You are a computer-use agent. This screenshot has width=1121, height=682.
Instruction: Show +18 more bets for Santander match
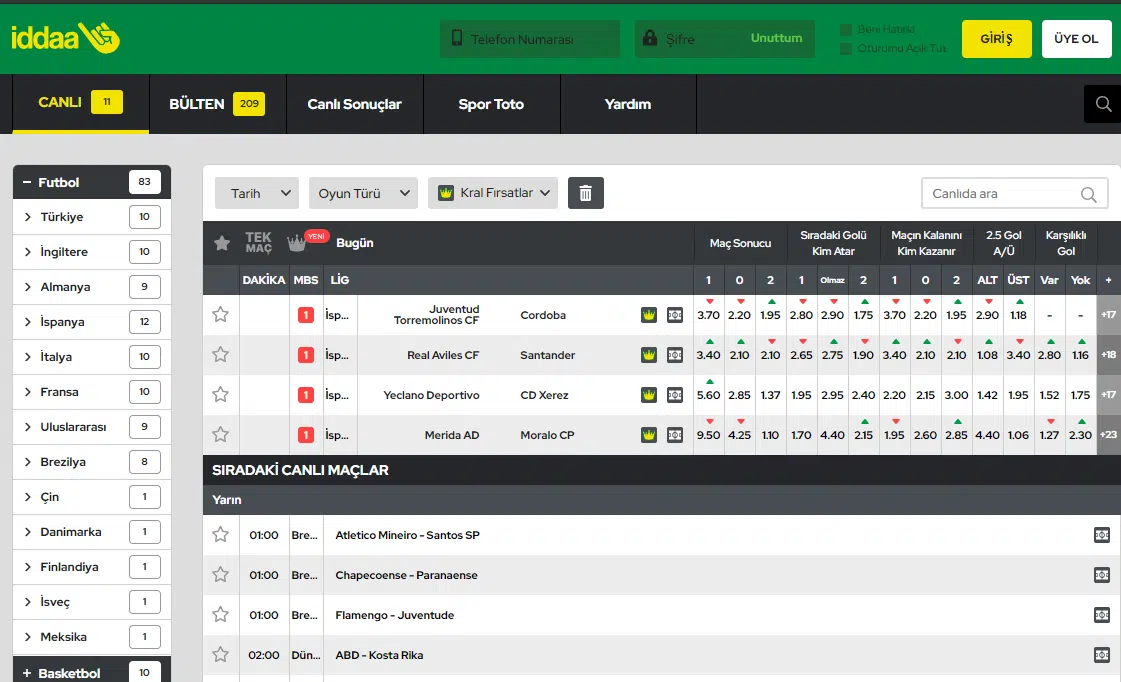coord(1108,355)
